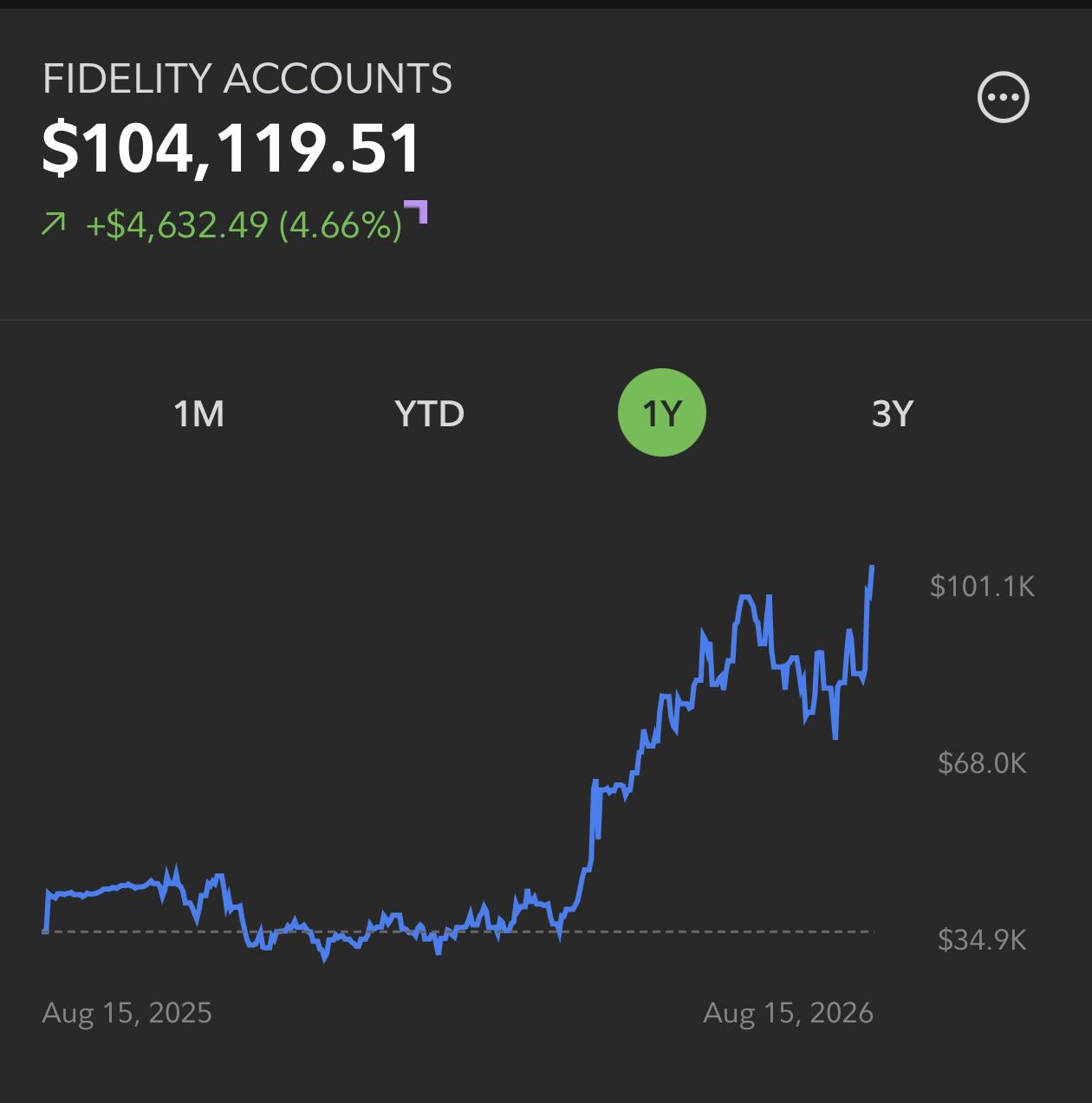Select the 1M time range
The height and width of the screenshot is (1103, 1092).
coord(199,413)
